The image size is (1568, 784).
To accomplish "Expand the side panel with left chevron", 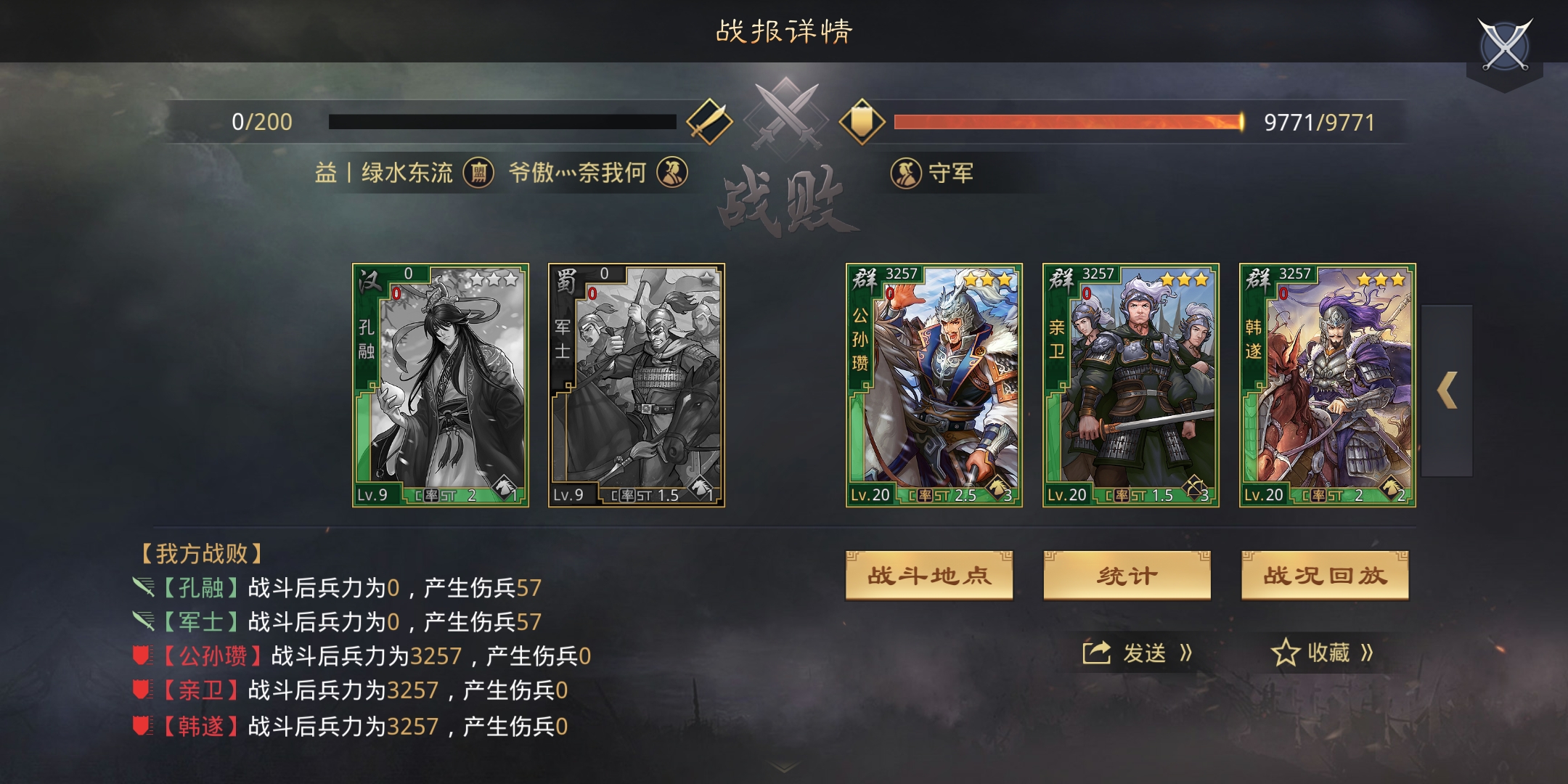I will click(x=1447, y=391).
